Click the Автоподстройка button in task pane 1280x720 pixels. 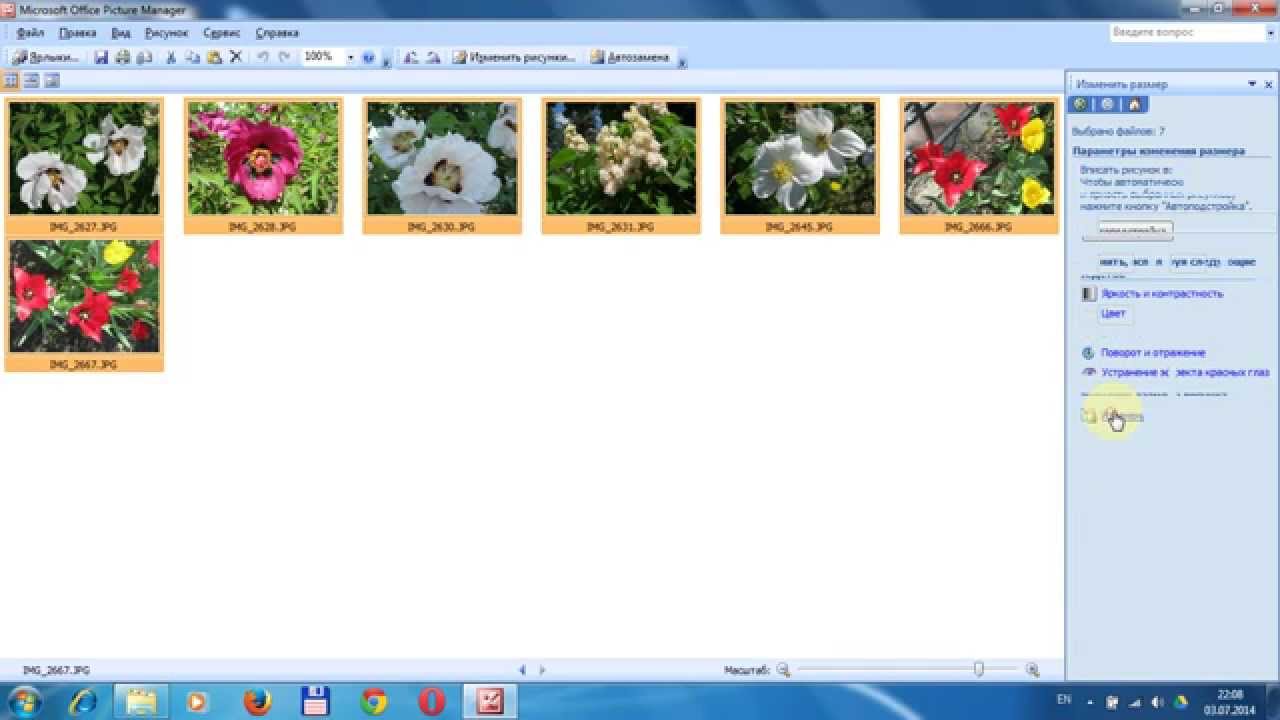pyautogui.click(x=1128, y=231)
